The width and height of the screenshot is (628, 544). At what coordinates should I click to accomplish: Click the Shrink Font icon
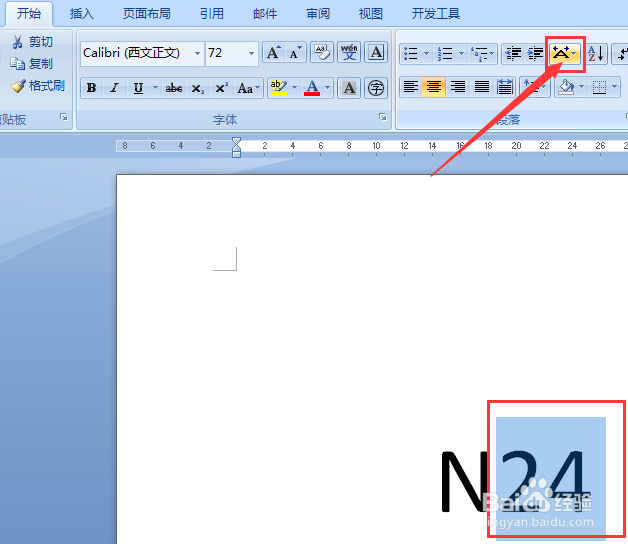(x=296, y=52)
